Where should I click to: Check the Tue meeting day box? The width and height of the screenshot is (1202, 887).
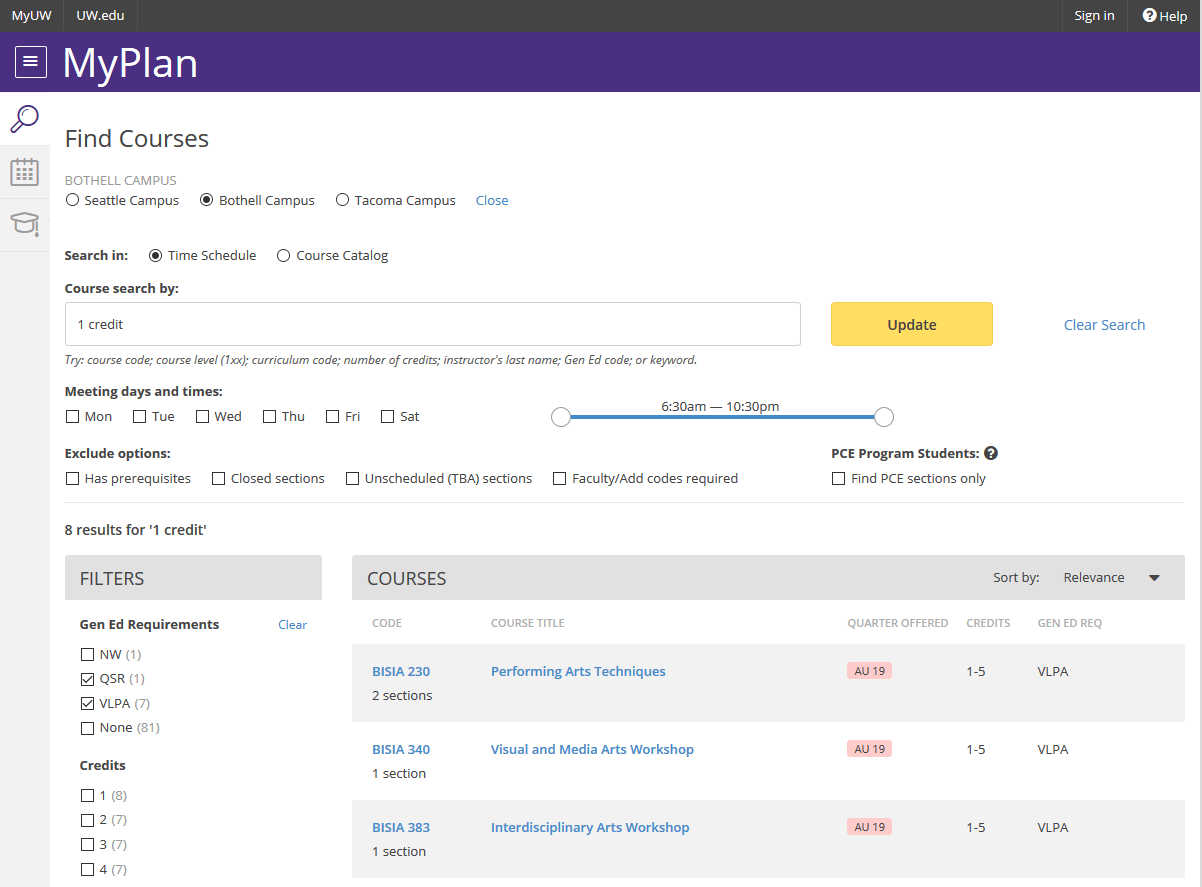(139, 416)
